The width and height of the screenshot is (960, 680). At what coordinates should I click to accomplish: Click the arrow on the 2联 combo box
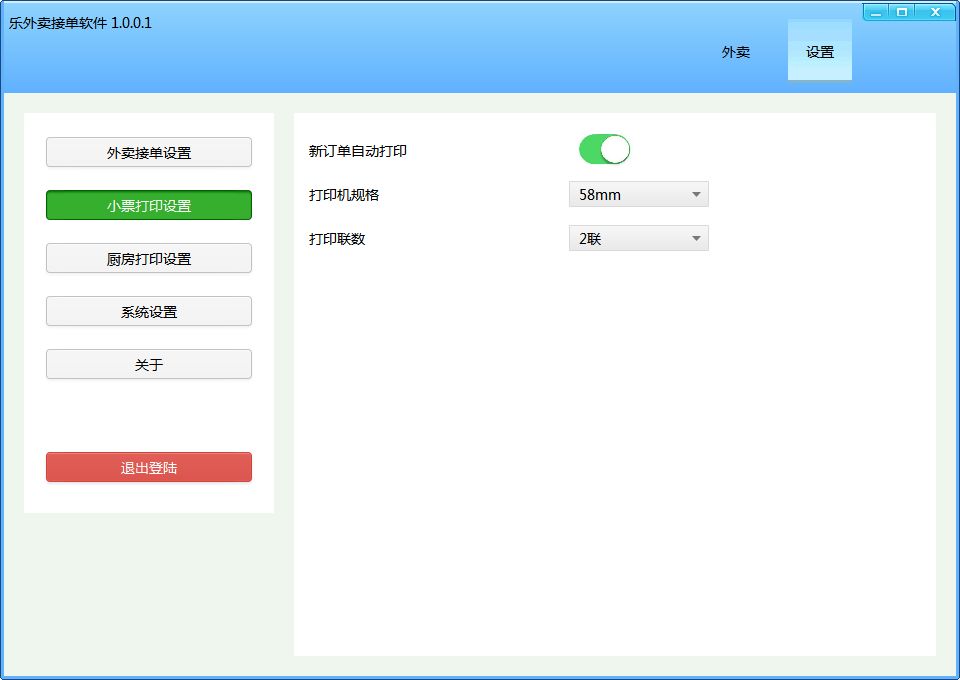(x=696, y=239)
